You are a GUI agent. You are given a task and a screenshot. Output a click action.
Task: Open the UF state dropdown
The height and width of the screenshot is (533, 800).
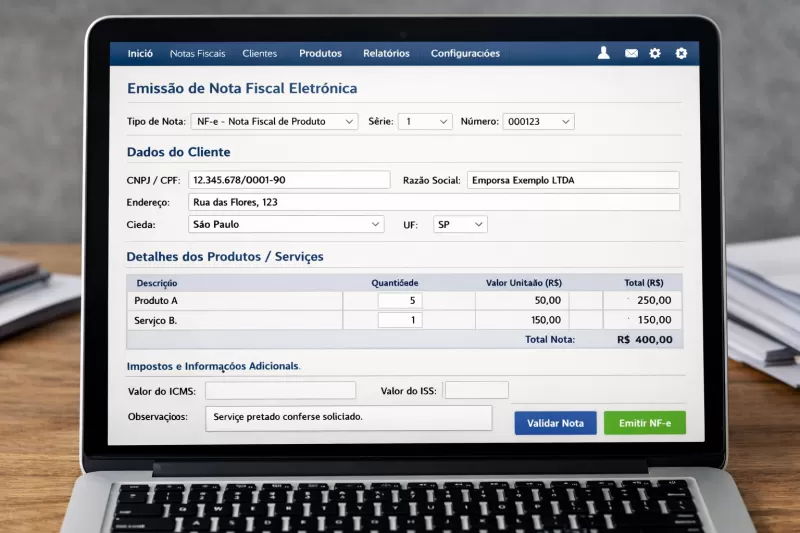pos(460,224)
